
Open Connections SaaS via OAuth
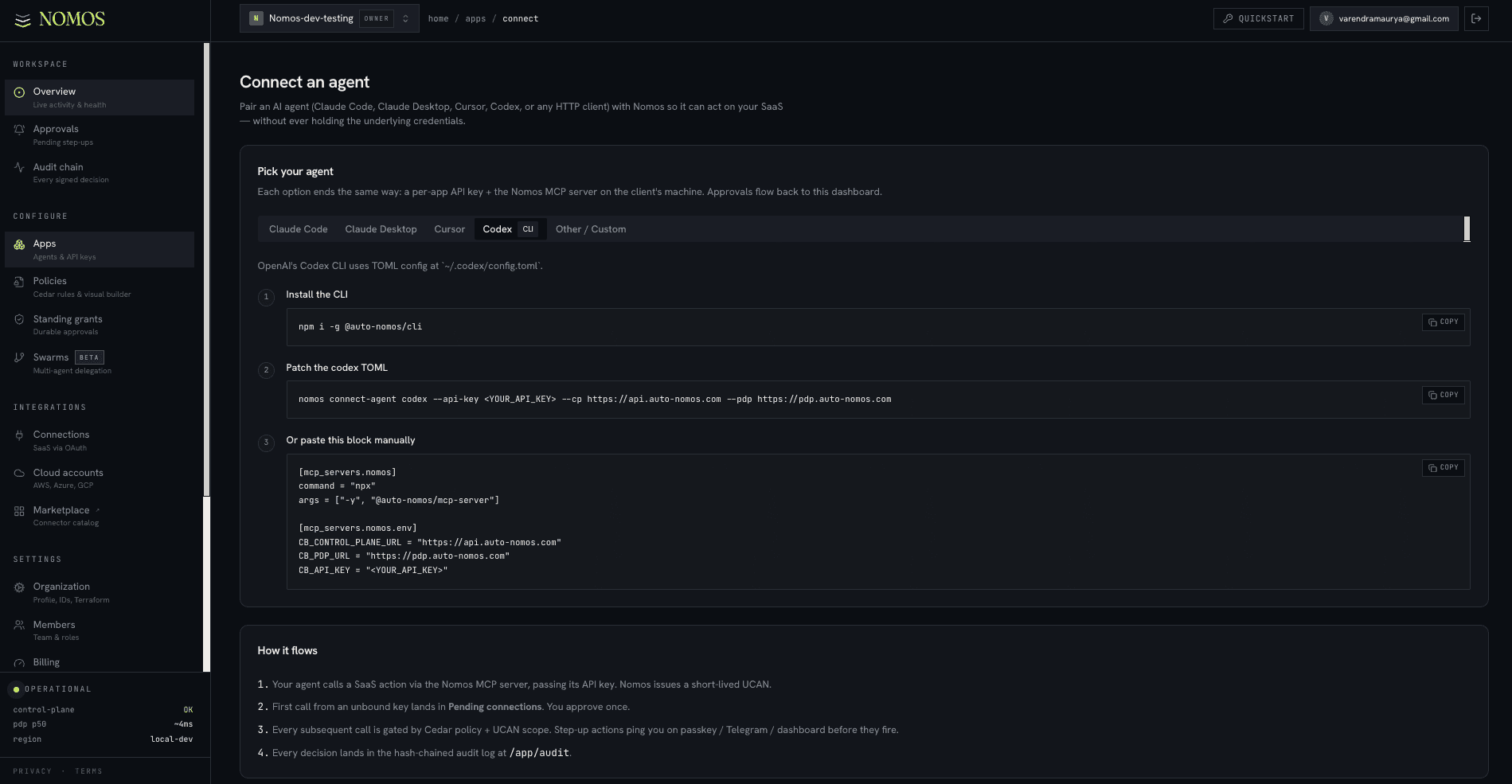click(x=100, y=440)
